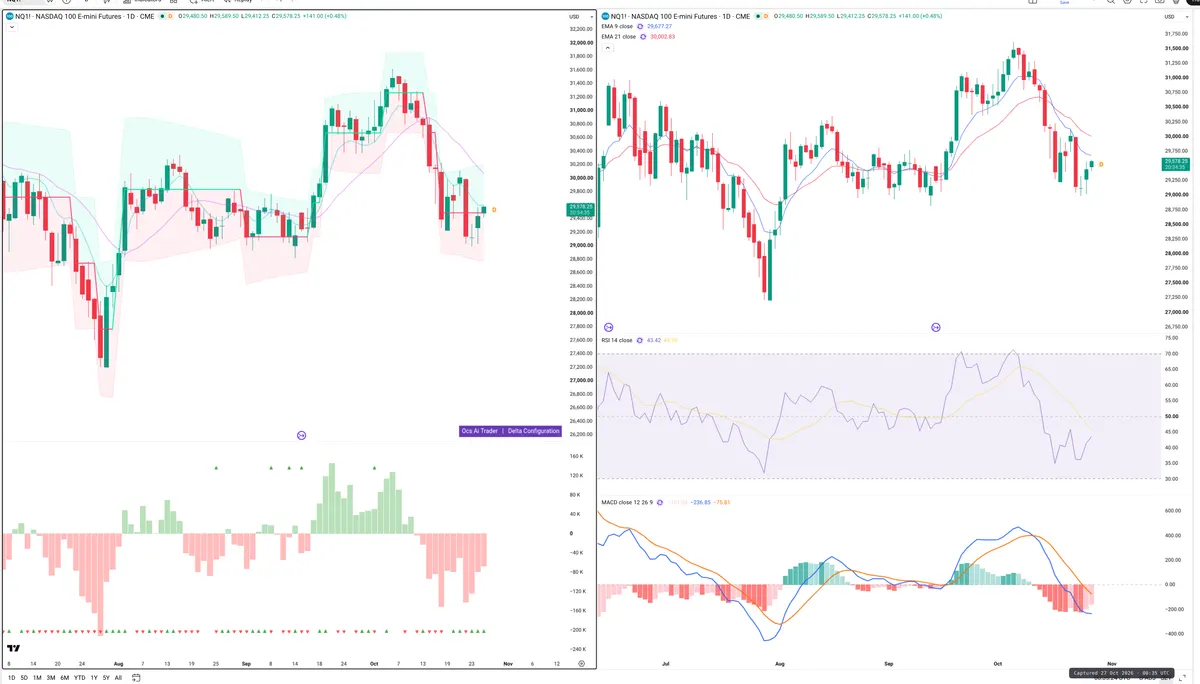Open left chart settings gear icon
1200x684 pixels.
pyautogui.click(x=581, y=664)
